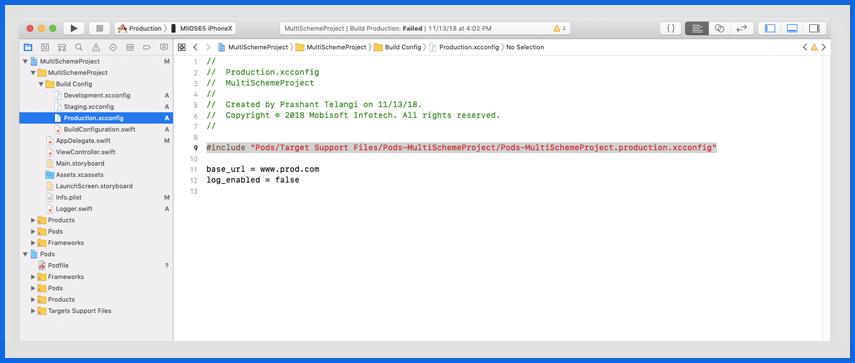The height and width of the screenshot is (363, 855).
Task: Click Production.xcconfig in the jump bar
Action: pos(464,47)
